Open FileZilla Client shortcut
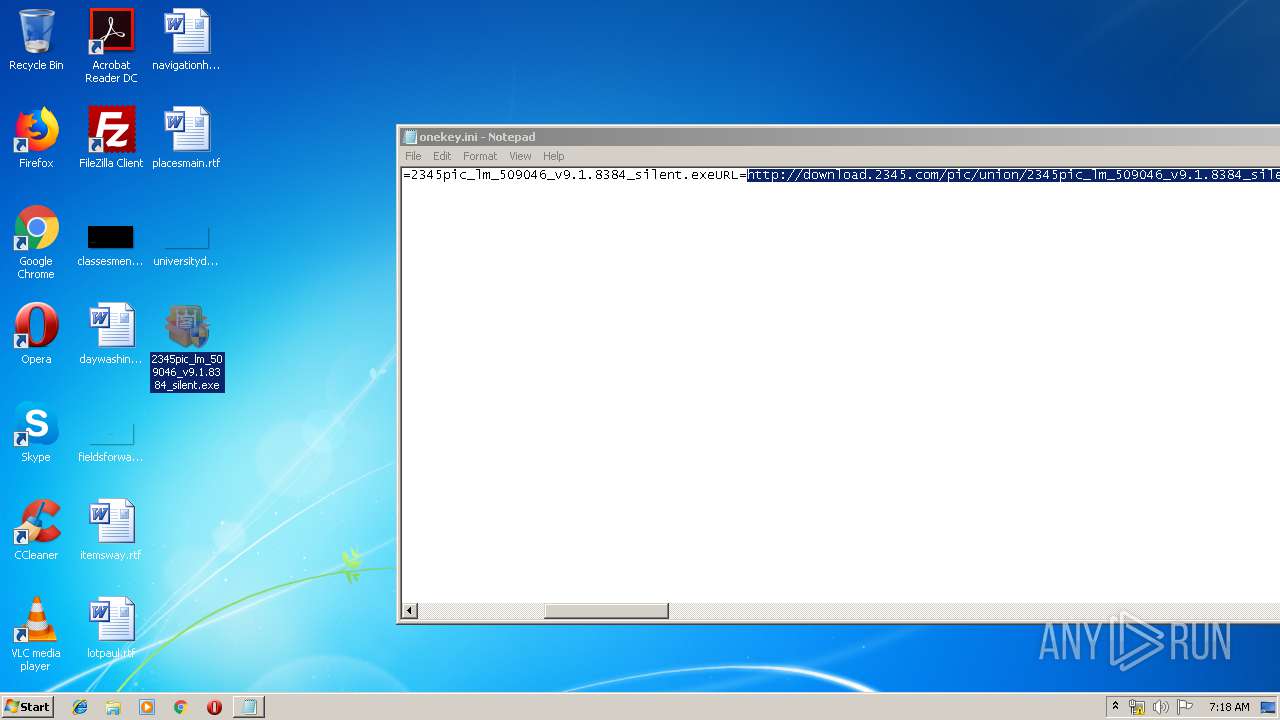 pos(111,138)
